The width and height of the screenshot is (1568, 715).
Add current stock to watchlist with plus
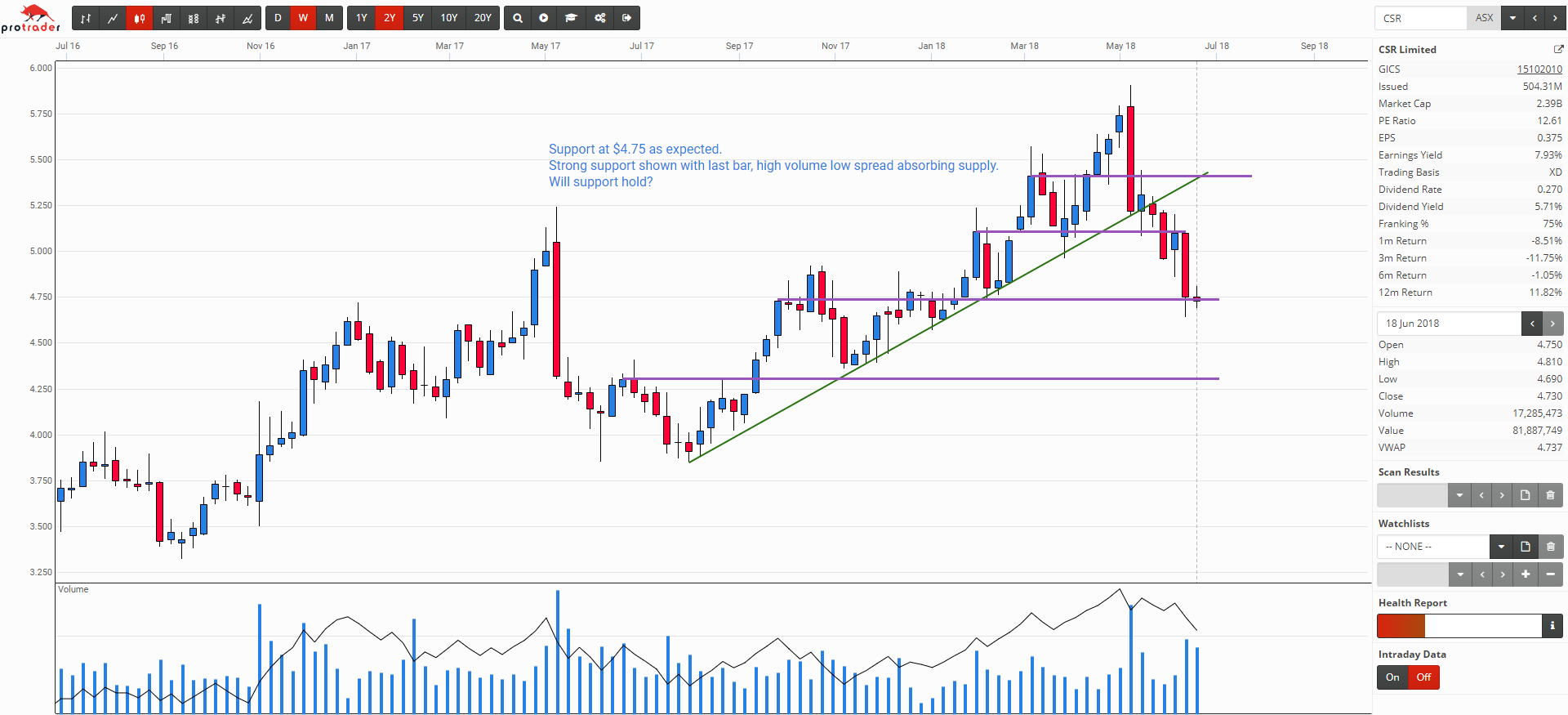click(1526, 574)
